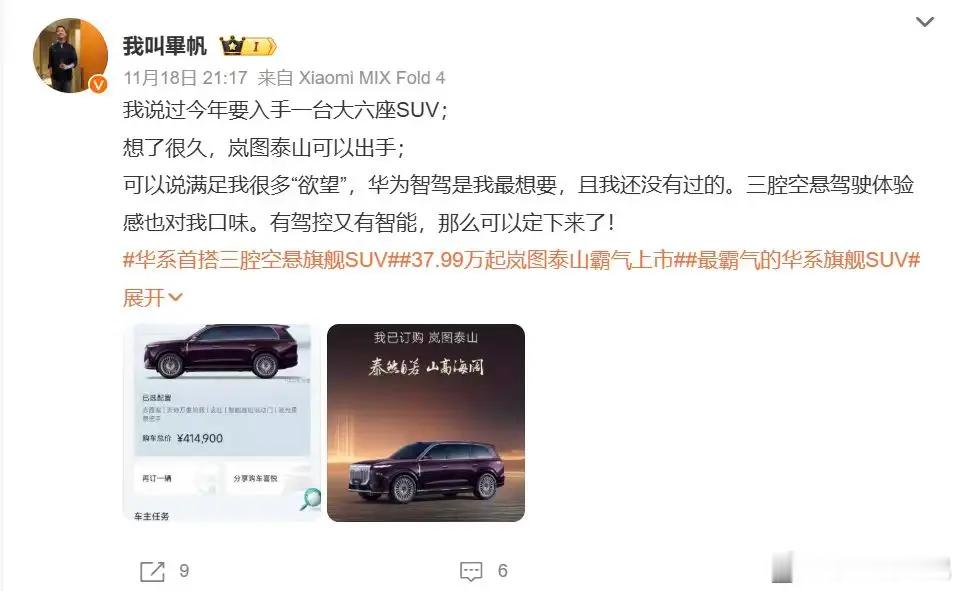The image size is (960, 591).
Task: Click the crown membership level badge
Action: pyautogui.click(x=248, y=46)
